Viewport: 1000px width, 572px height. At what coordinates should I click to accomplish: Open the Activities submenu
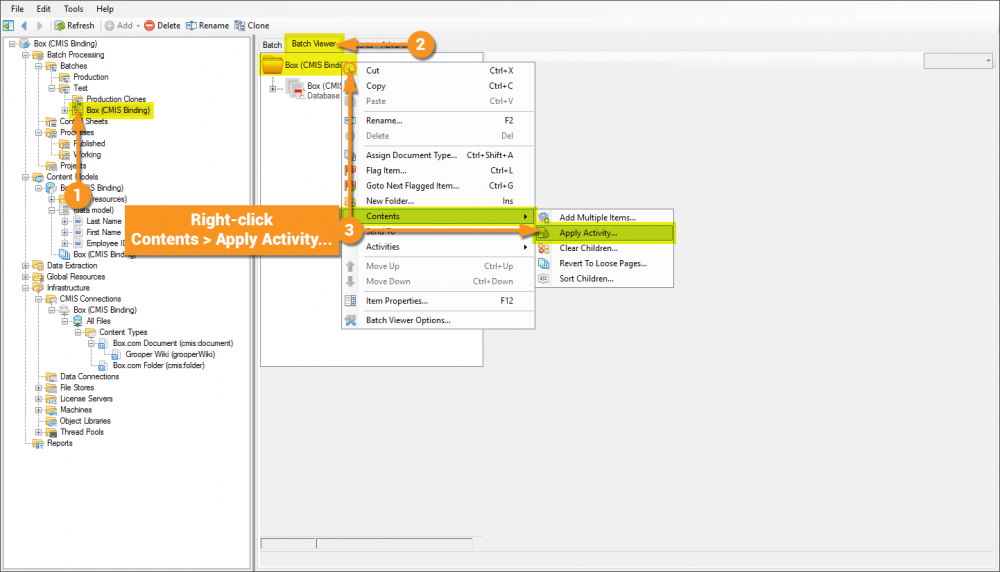coord(438,247)
